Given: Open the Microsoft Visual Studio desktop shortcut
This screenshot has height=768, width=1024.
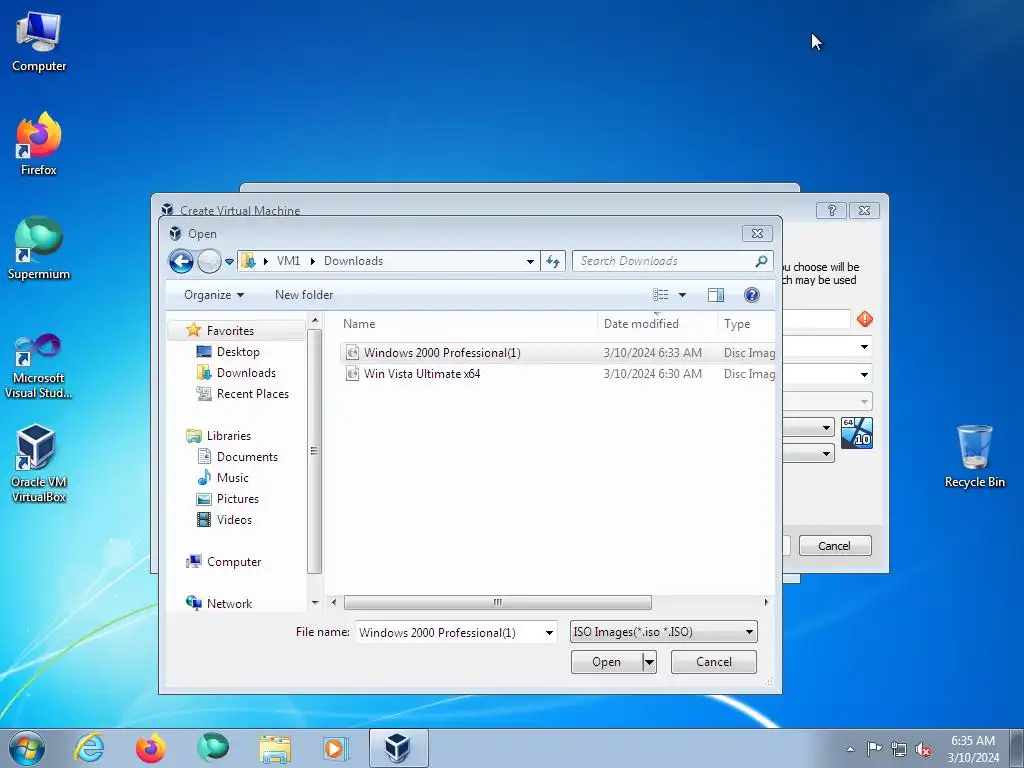Looking at the screenshot, I should (x=39, y=366).
